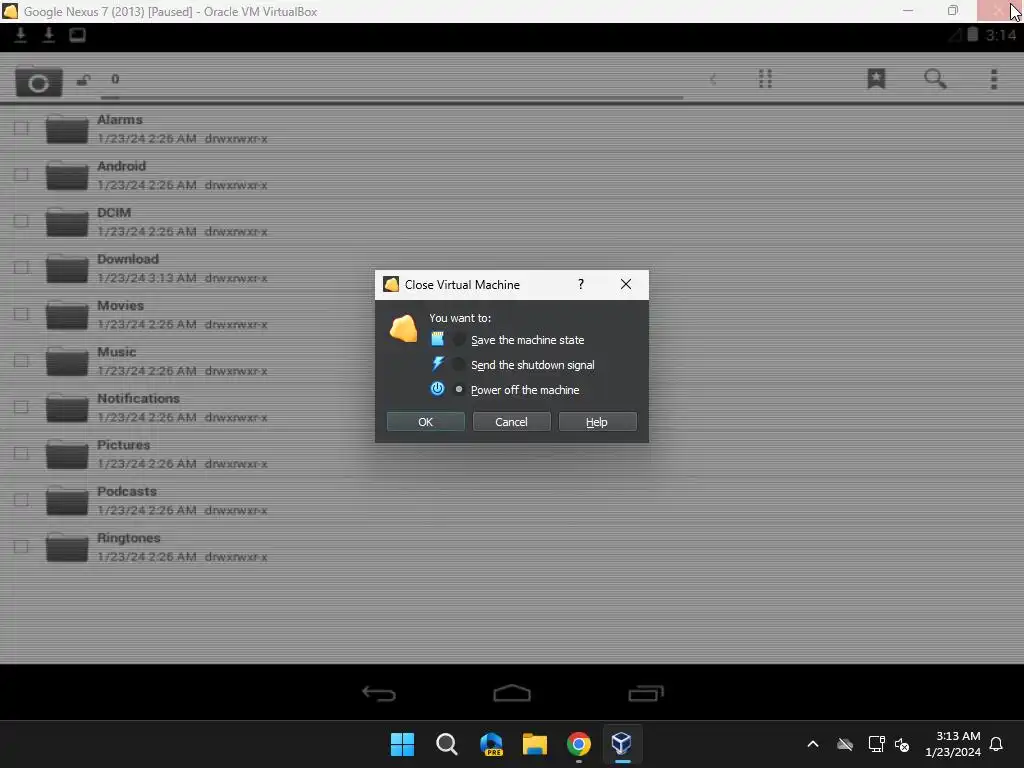Viewport: 1024px width, 768px height.
Task: Open the Alarms folder icon
Action: (x=67, y=129)
